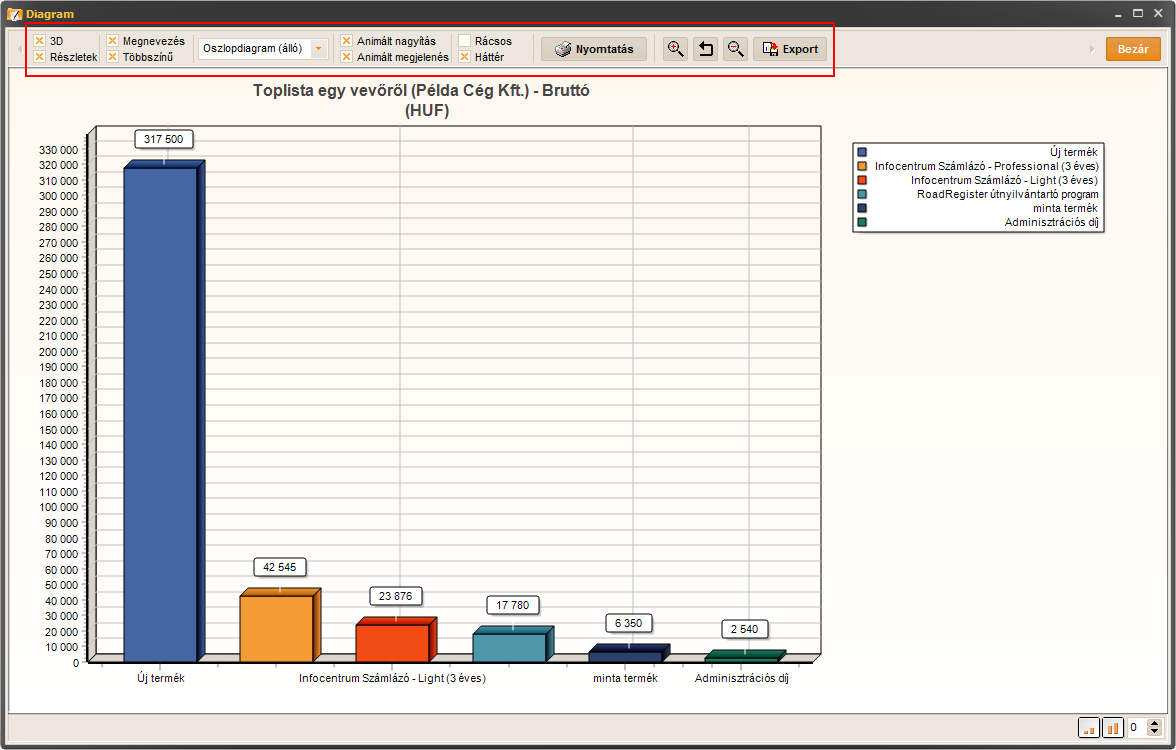The height and width of the screenshot is (750, 1176).
Task: Disable the Animált megjelenés checkbox
Action: [x=346, y=56]
